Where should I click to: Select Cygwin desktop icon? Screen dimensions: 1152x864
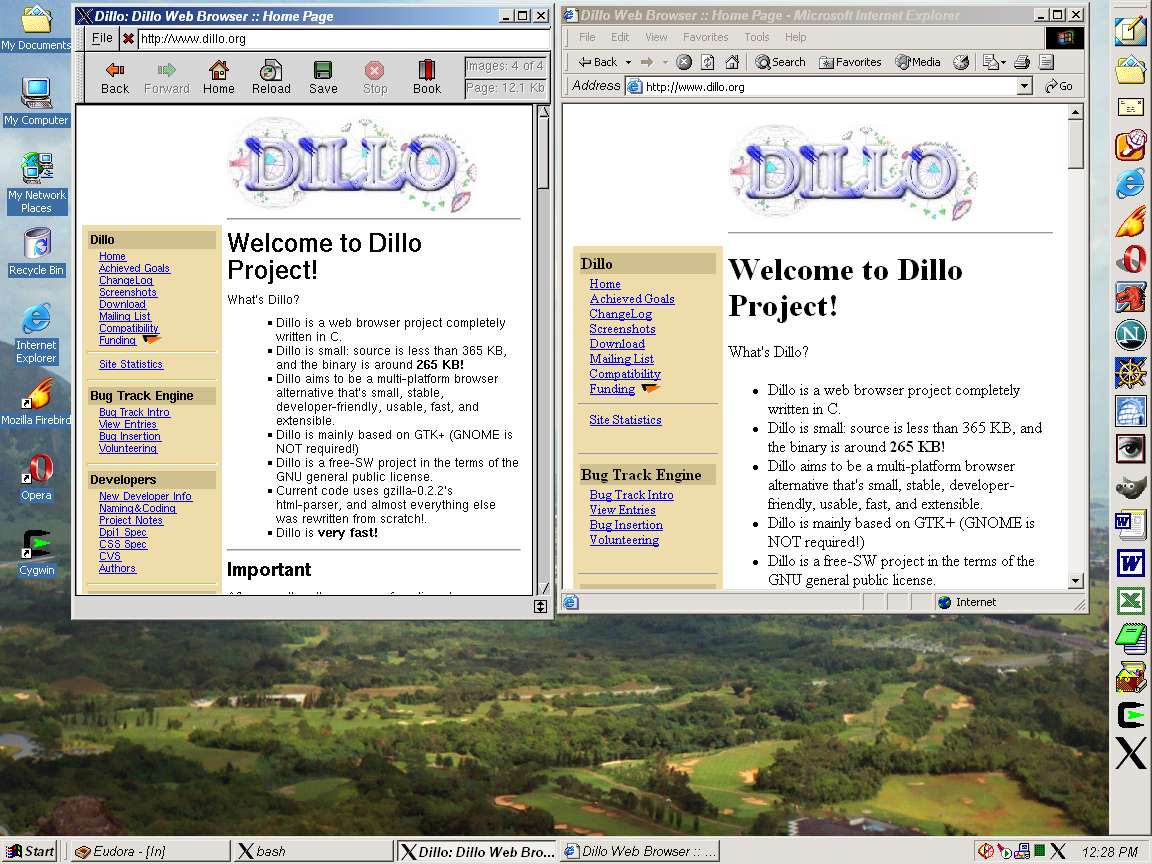coord(36,552)
